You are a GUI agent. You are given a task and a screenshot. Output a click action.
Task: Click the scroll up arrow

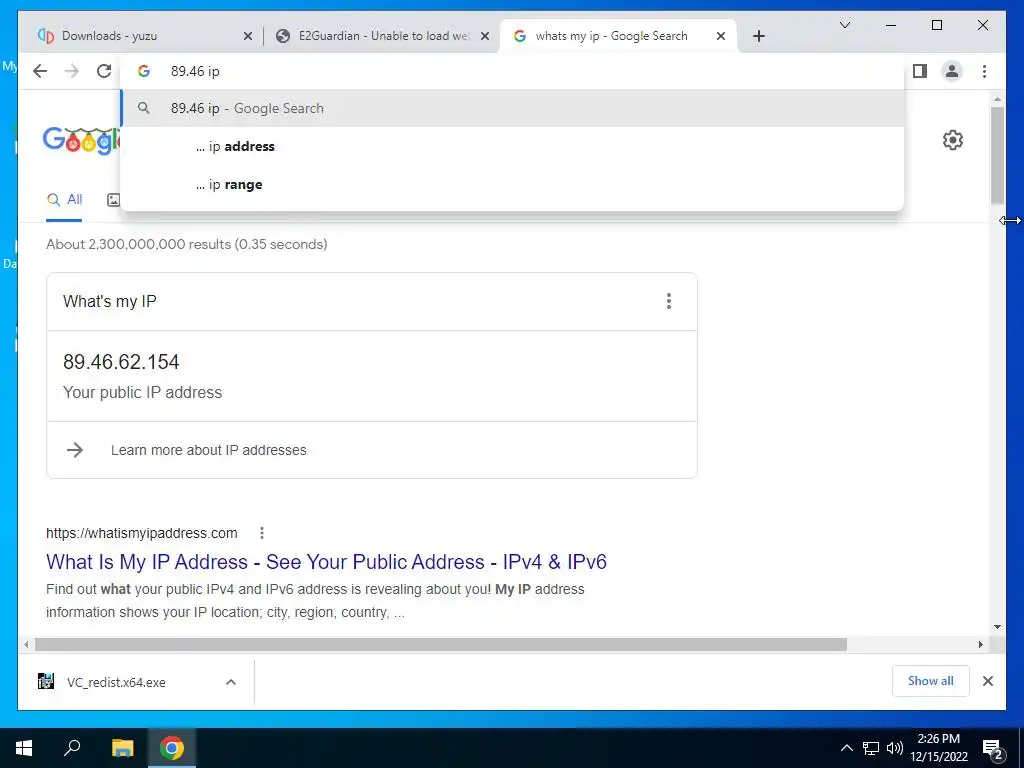[x=997, y=99]
